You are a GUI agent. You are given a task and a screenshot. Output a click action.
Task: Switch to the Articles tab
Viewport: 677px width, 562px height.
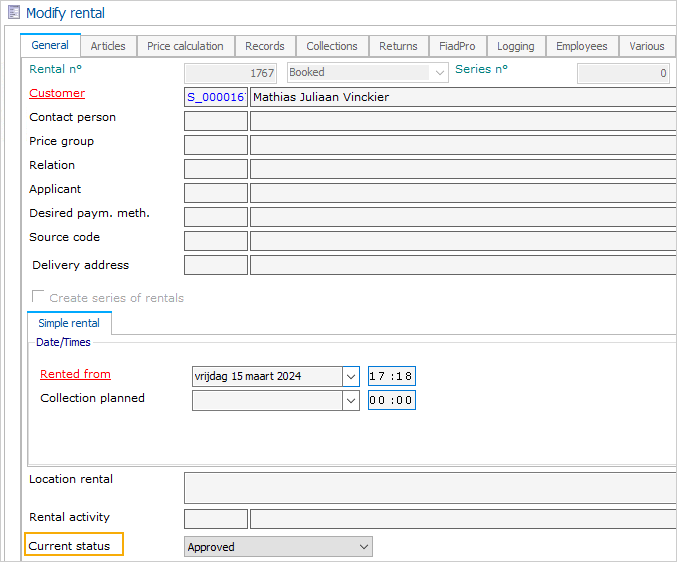[108, 46]
